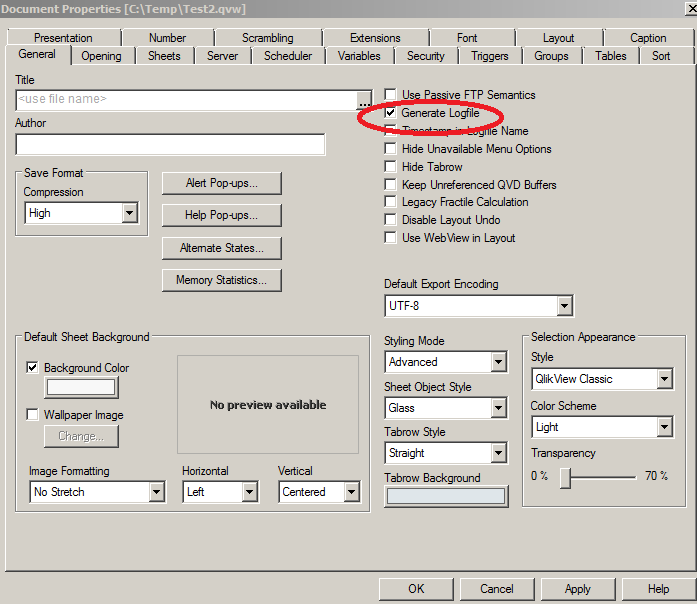Switch to the Security tab
This screenshot has height=604, width=697.
click(x=426, y=56)
